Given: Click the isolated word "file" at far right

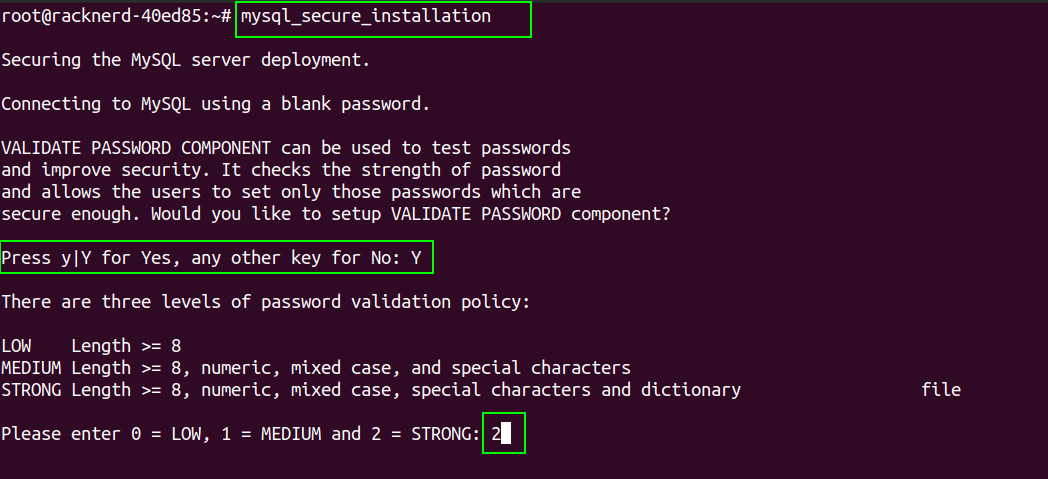Looking at the screenshot, I should (x=941, y=390).
